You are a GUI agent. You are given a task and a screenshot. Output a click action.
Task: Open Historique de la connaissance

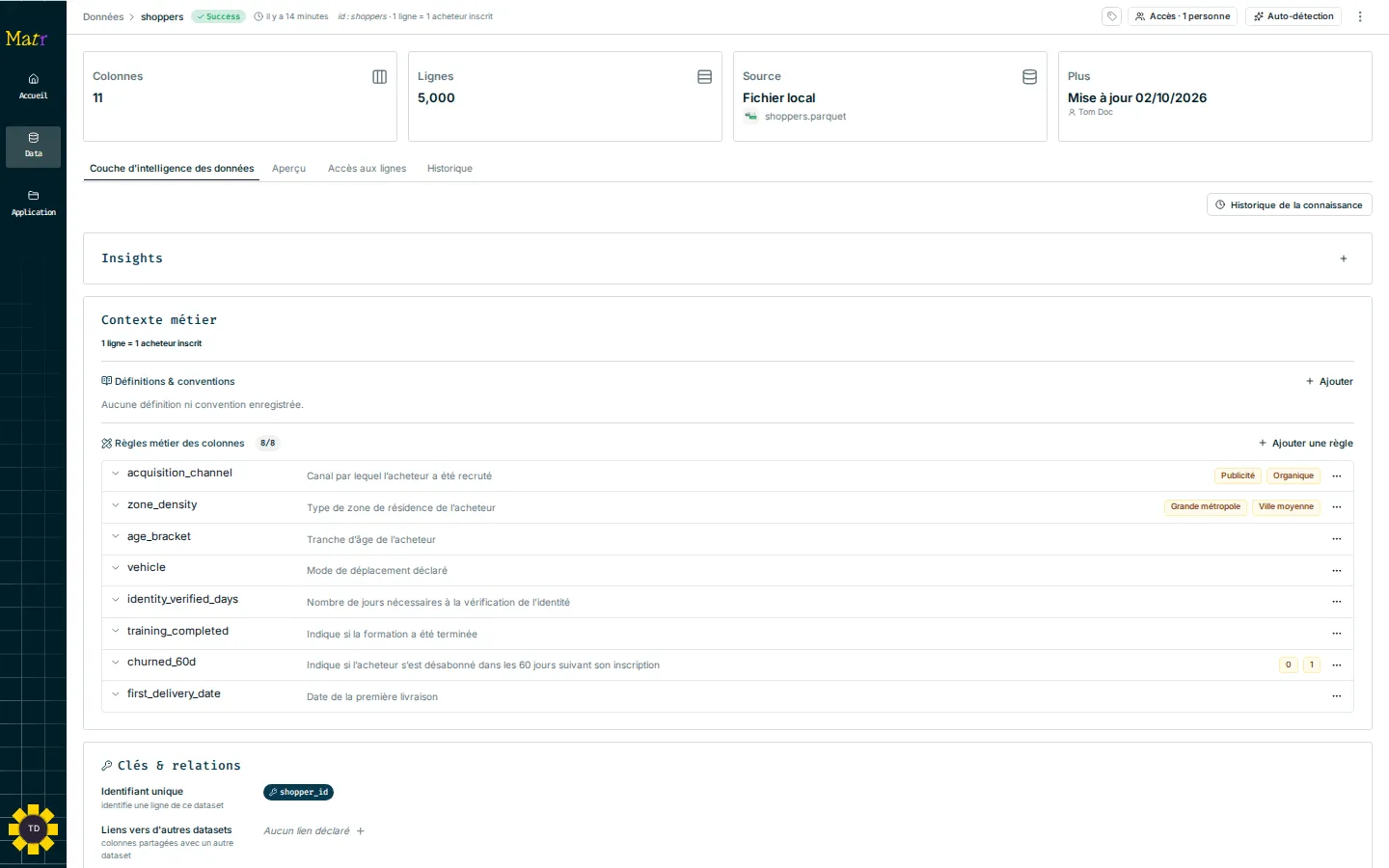pyautogui.click(x=1289, y=205)
